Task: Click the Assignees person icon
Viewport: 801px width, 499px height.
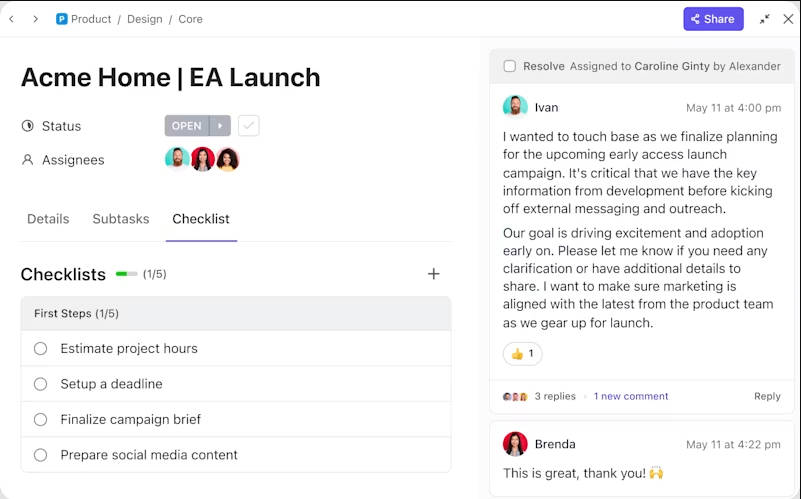Action: click(28, 160)
